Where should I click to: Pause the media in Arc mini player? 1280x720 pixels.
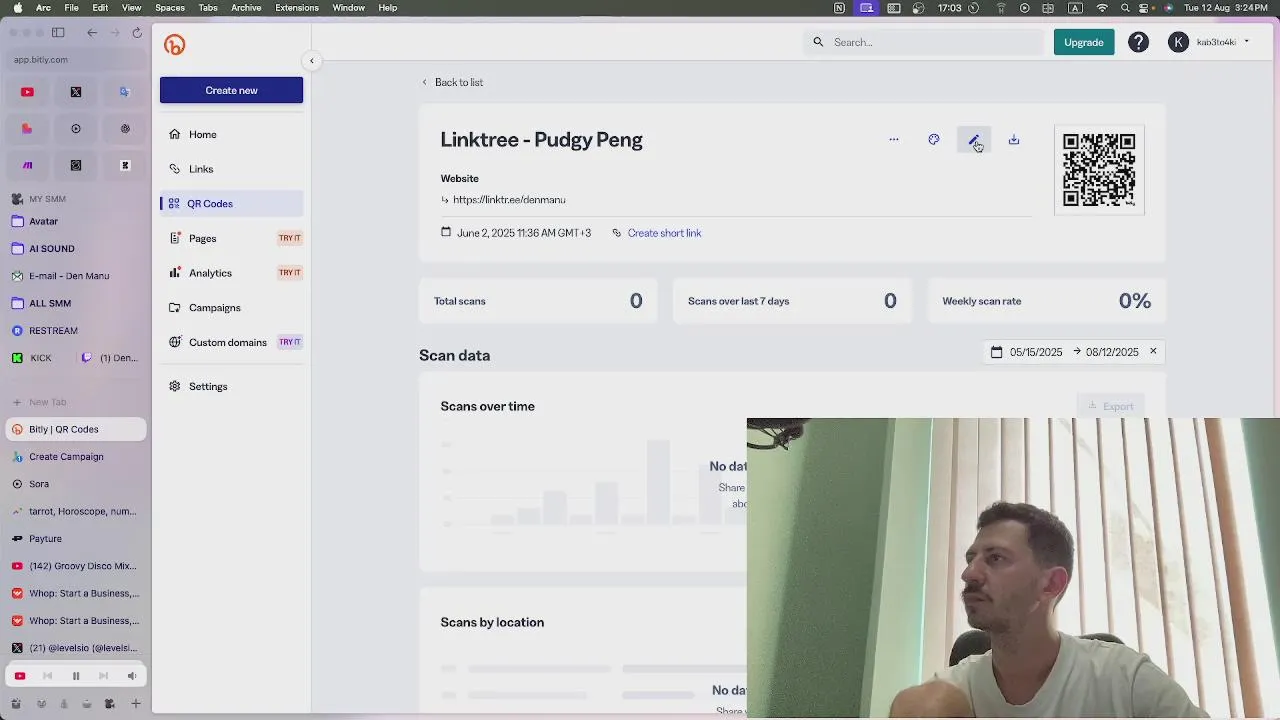(x=75, y=676)
